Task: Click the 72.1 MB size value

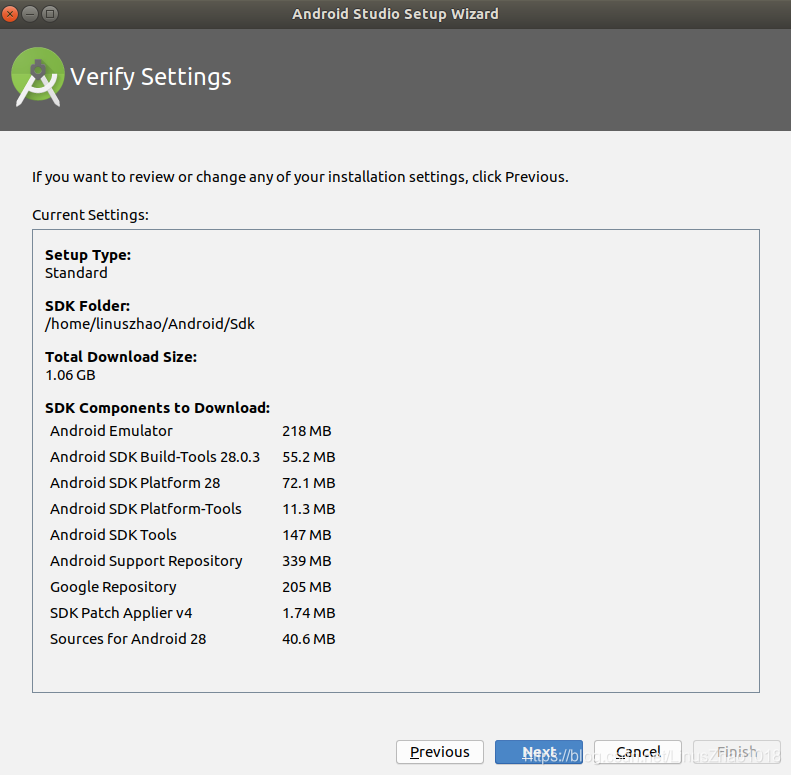Action: tap(309, 483)
